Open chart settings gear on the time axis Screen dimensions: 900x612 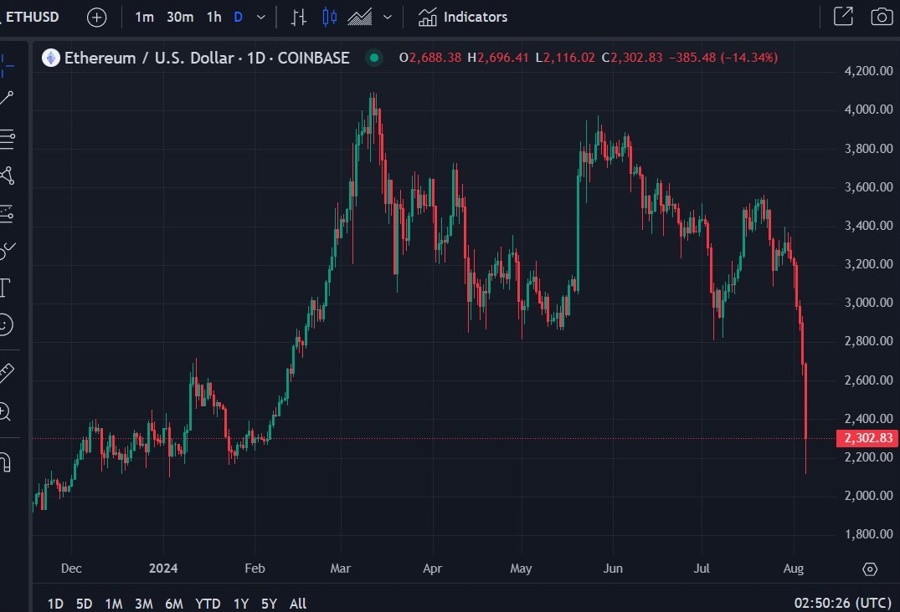pos(870,569)
